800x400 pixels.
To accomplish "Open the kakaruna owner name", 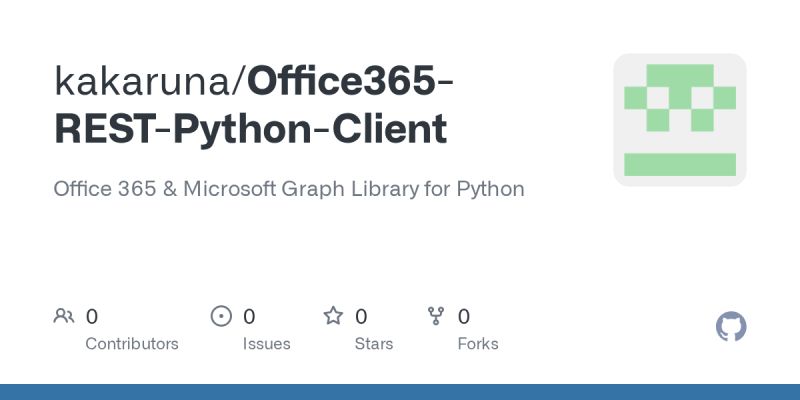I will [145, 82].
